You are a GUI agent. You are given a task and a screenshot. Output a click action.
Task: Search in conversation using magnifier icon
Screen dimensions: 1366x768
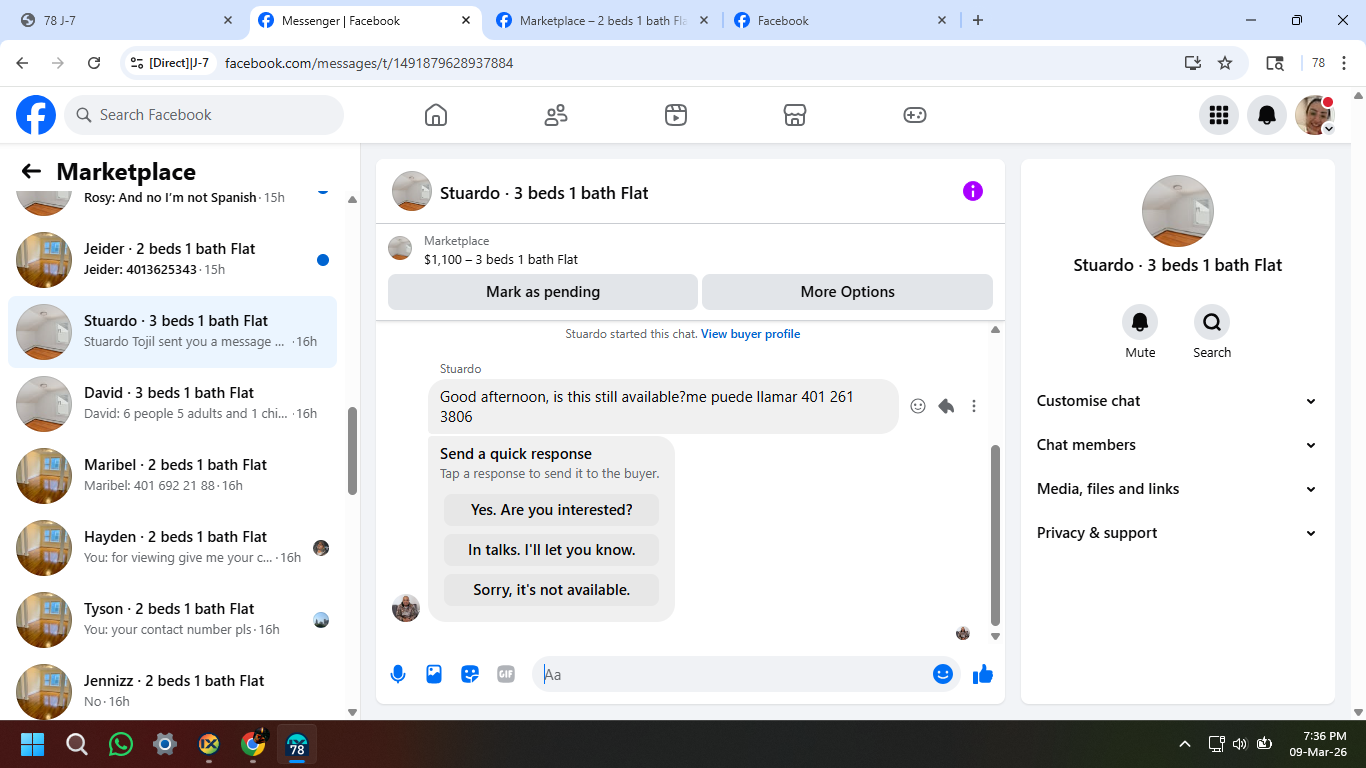1212,322
